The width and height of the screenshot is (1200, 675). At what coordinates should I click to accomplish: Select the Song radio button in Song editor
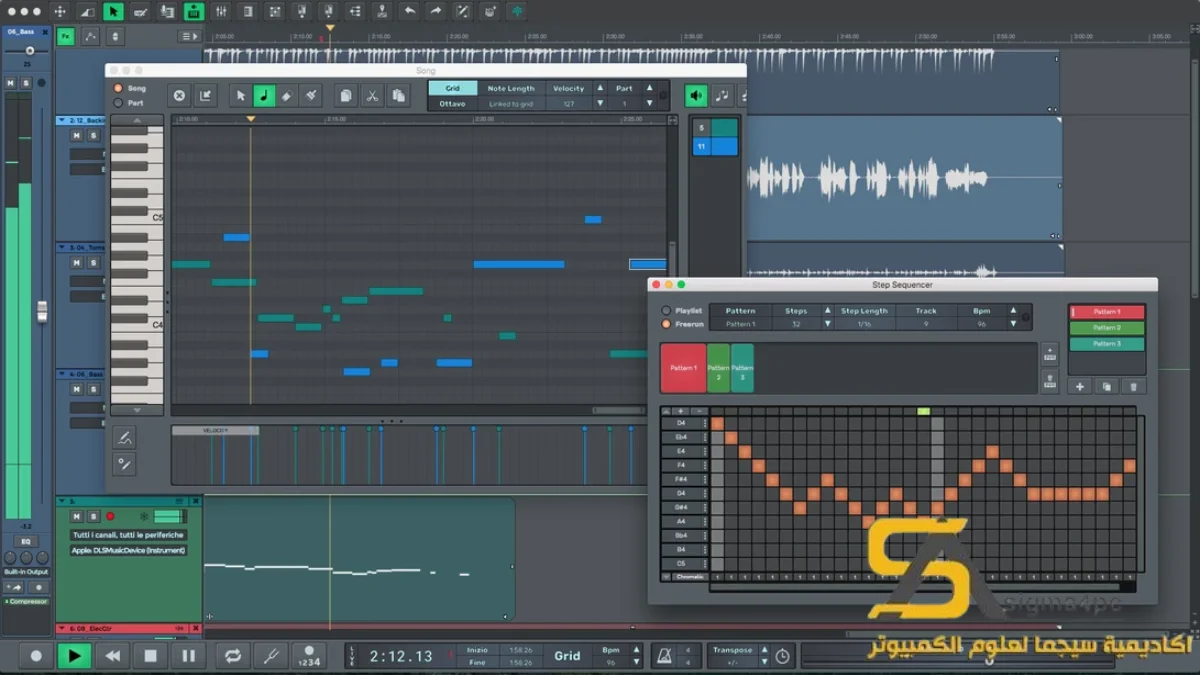click(x=118, y=88)
